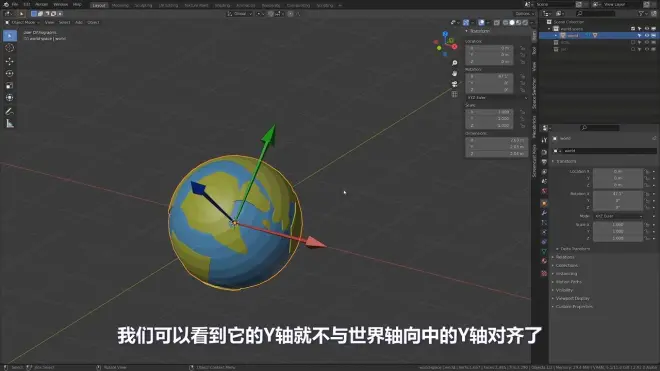
Task: Open the Material properties tab icon
Action: pyautogui.click(x=544, y=262)
